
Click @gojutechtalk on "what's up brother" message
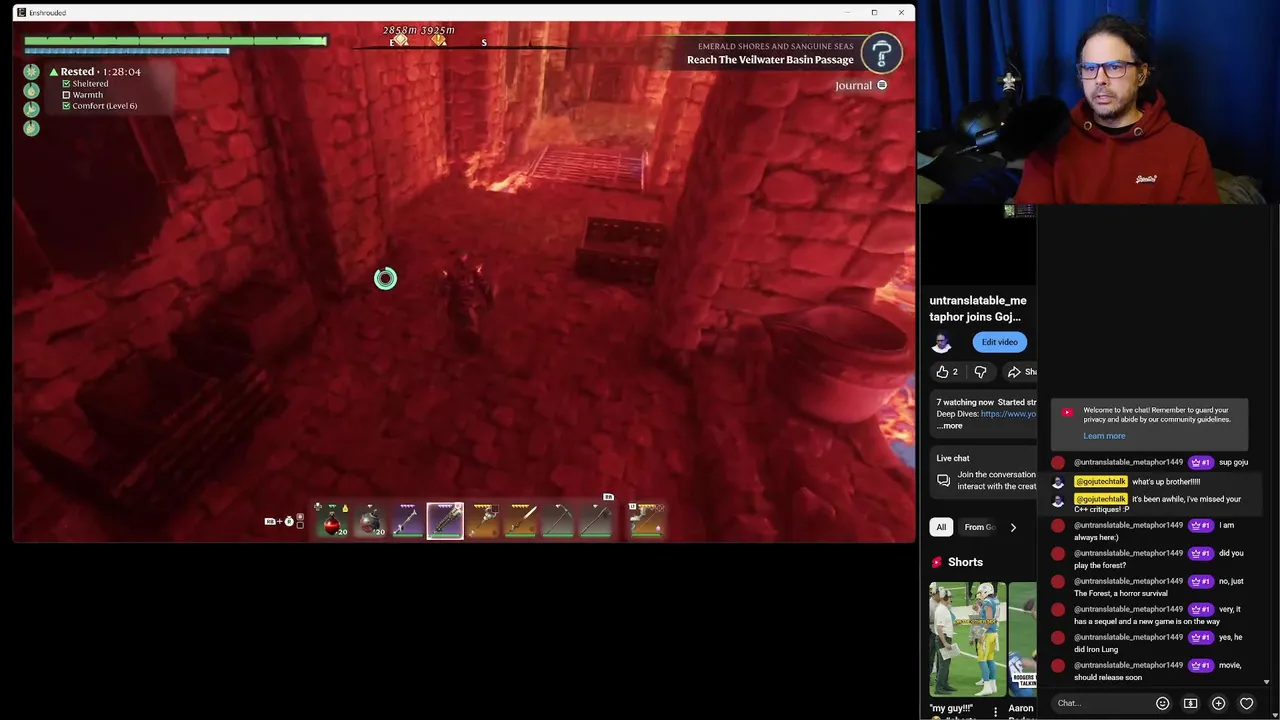click(1100, 482)
